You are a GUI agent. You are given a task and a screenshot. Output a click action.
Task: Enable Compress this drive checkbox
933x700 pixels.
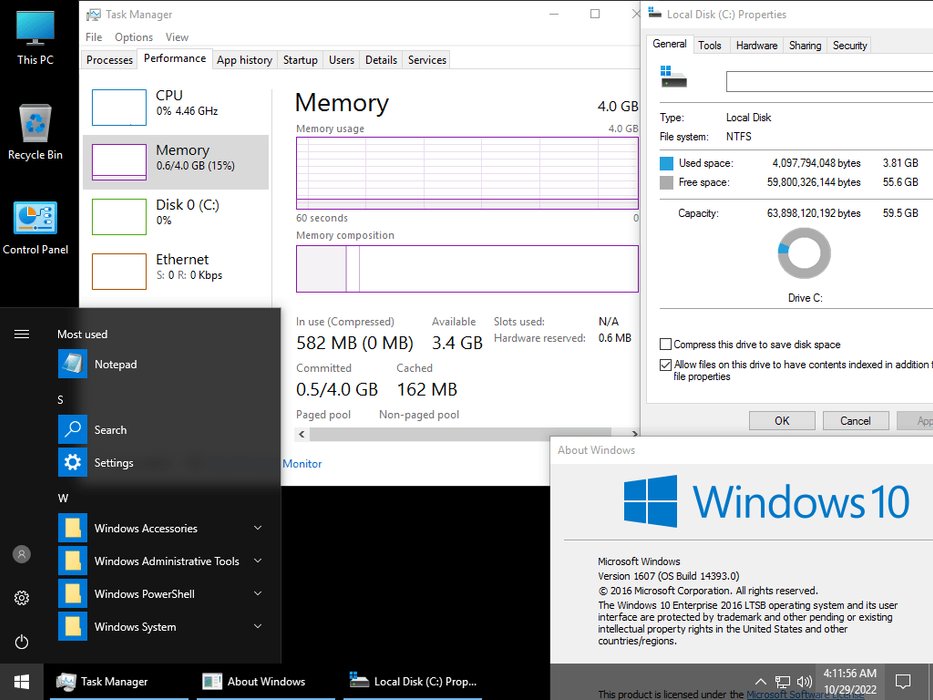(666, 345)
